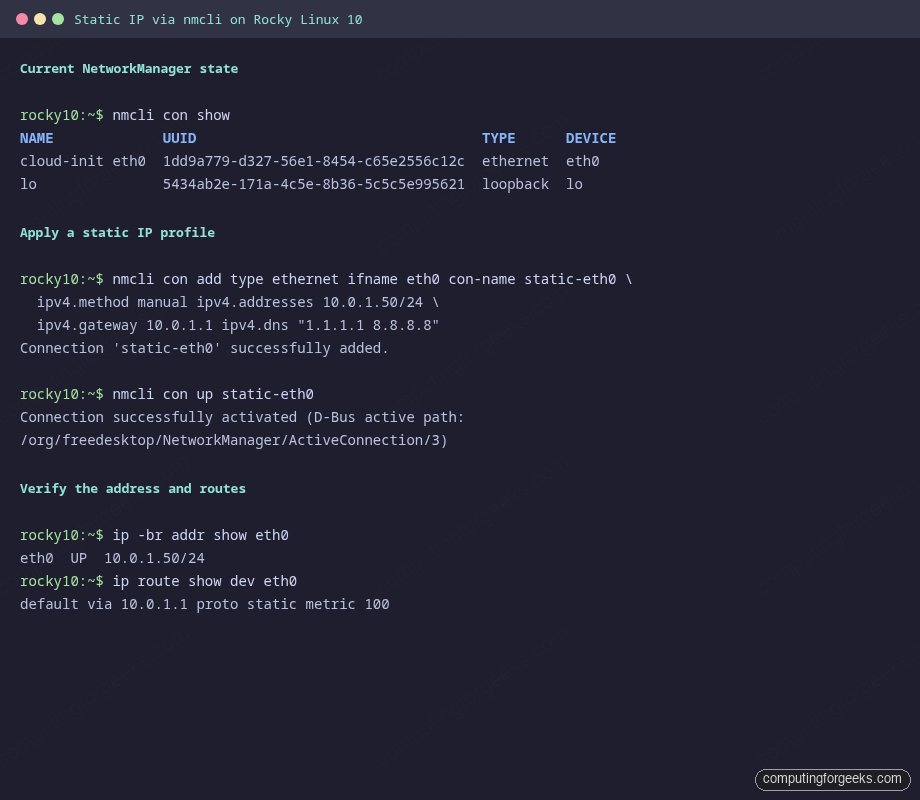Viewport: 920px width, 800px height.
Task: Select the default gateway route output line
Action: click(204, 604)
